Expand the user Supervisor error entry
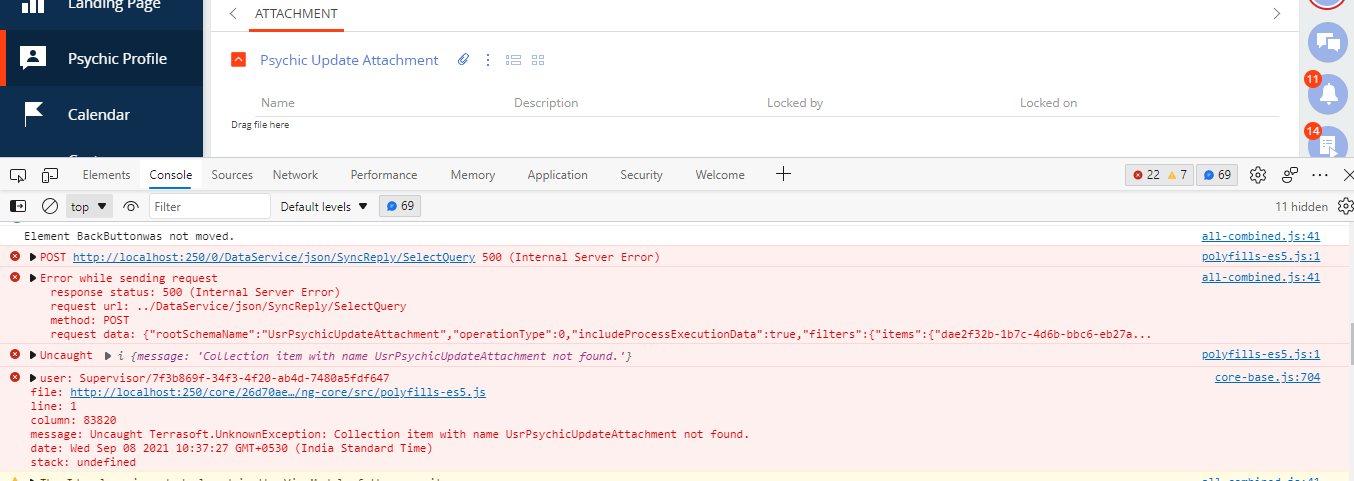 pyautogui.click(x=33, y=378)
